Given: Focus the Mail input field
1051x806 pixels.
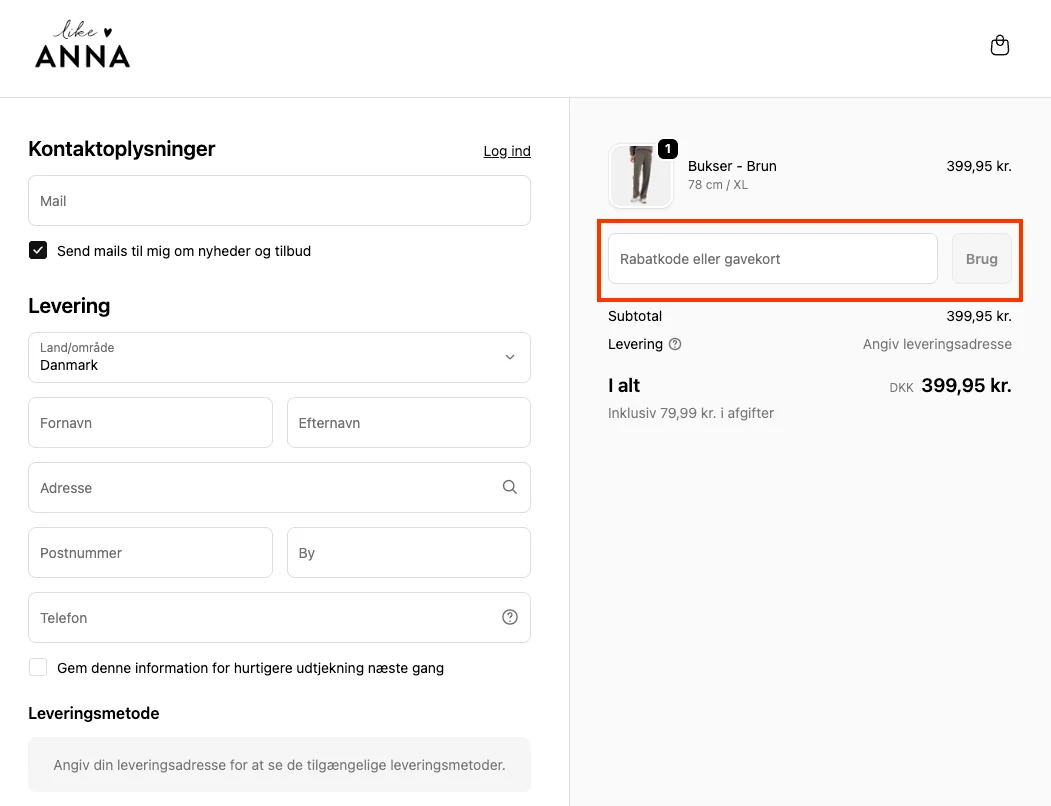Looking at the screenshot, I should (279, 201).
